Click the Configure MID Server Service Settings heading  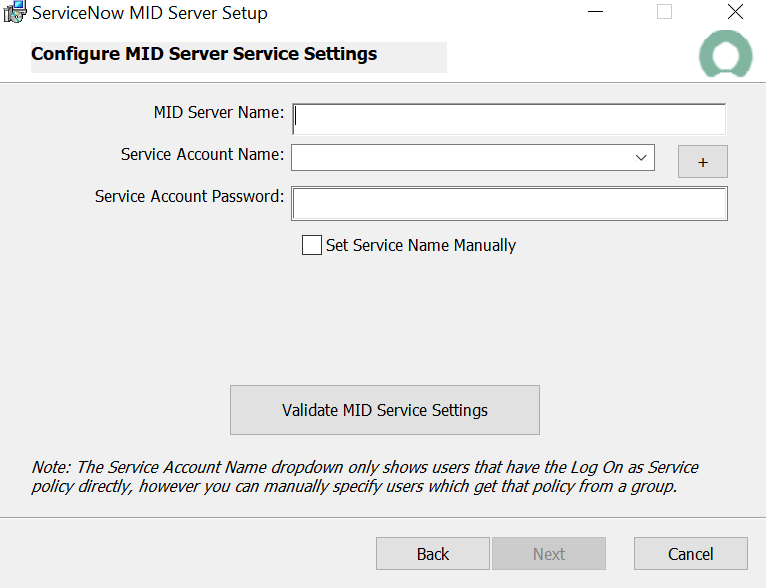(204, 54)
